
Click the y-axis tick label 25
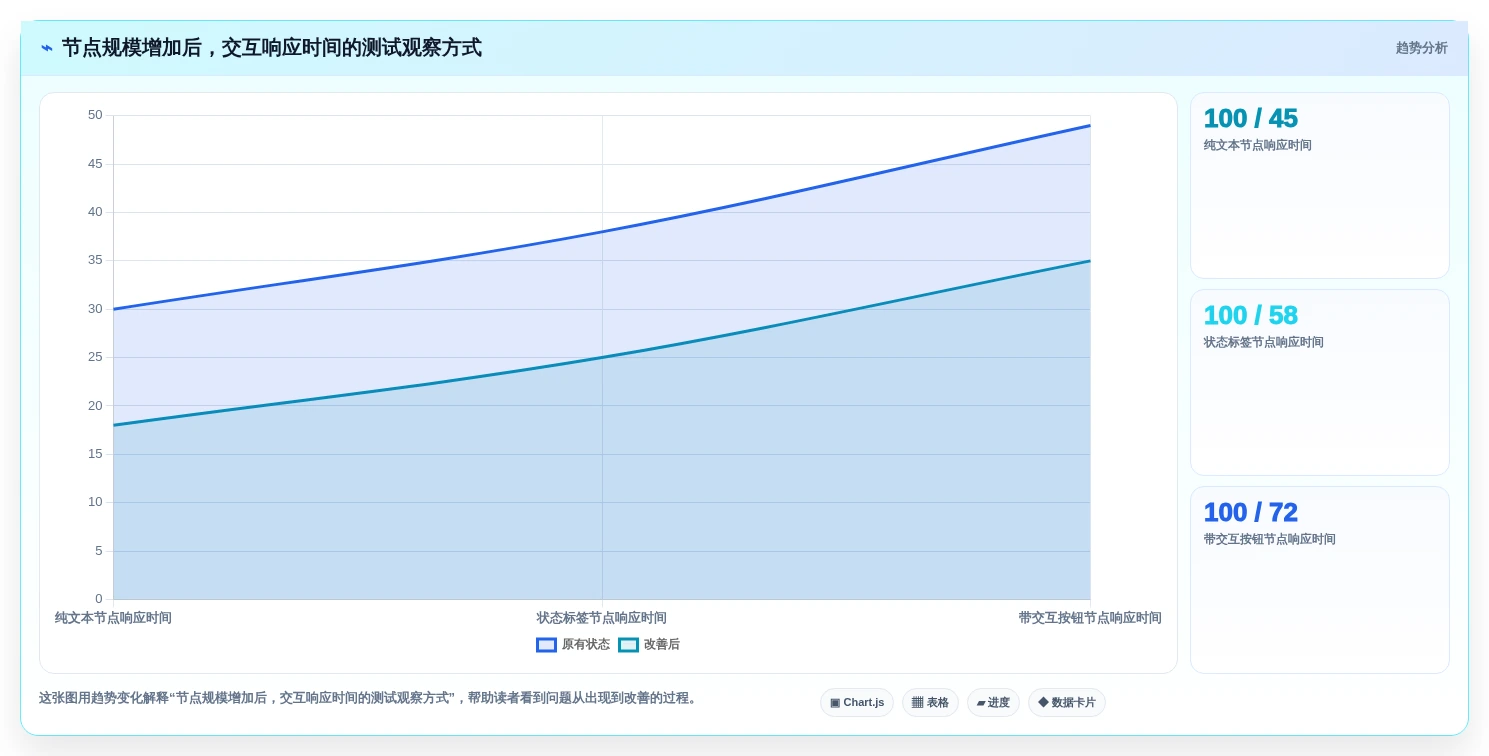point(95,357)
